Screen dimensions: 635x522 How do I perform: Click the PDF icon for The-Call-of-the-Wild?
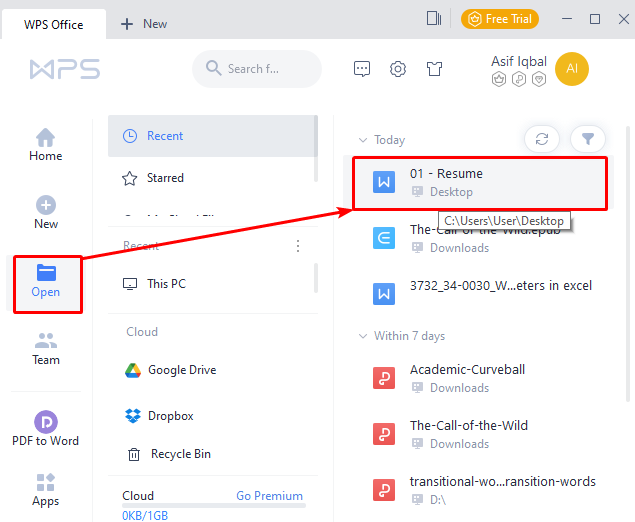click(x=384, y=434)
